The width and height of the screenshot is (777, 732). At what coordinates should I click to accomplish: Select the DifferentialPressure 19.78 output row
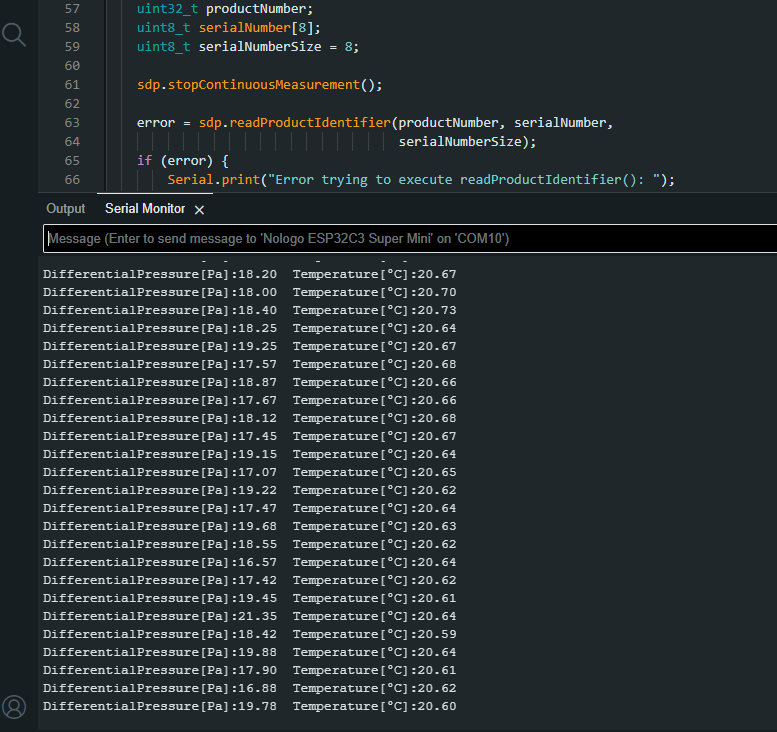pyautogui.click(x=249, y=706)
